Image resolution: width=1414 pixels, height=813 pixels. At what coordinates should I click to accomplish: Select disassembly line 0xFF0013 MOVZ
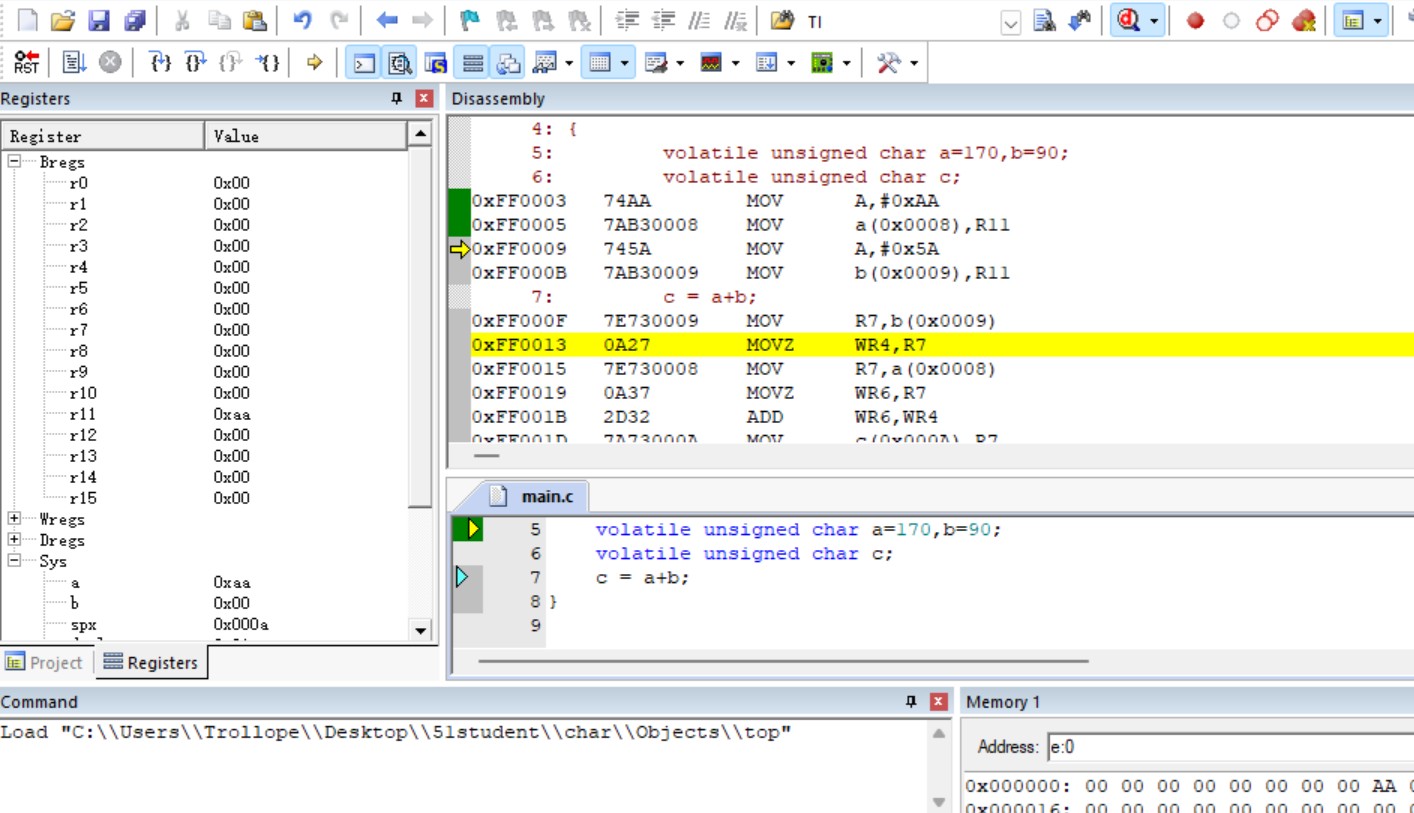click(942, 345)
